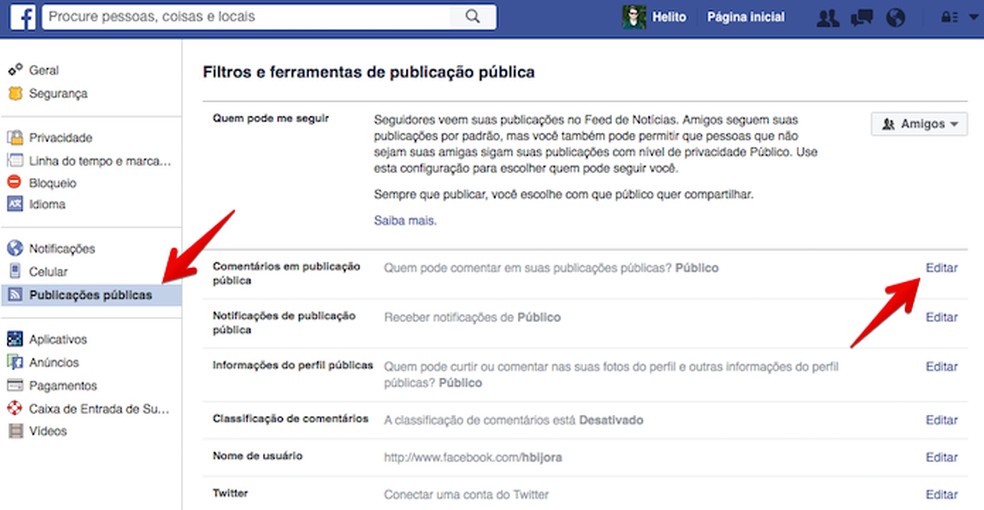
Task: Click the Filtros e ferramentas heading
Action: coord(368,72)
